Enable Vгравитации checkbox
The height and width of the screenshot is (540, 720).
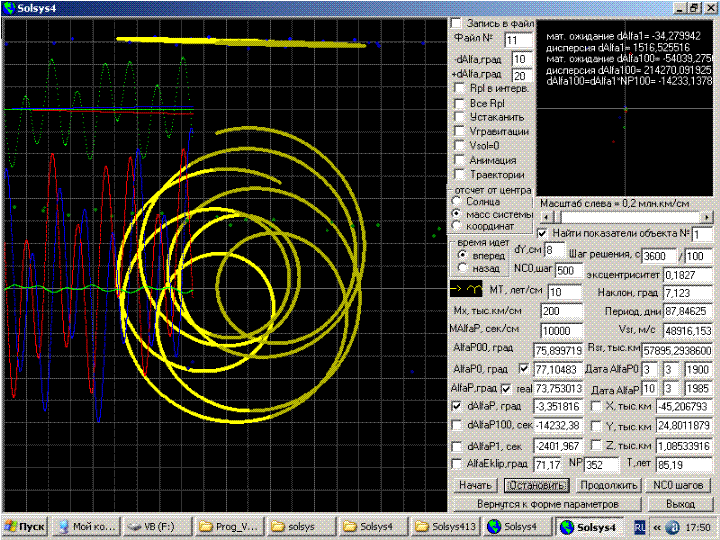click(459, 131)
